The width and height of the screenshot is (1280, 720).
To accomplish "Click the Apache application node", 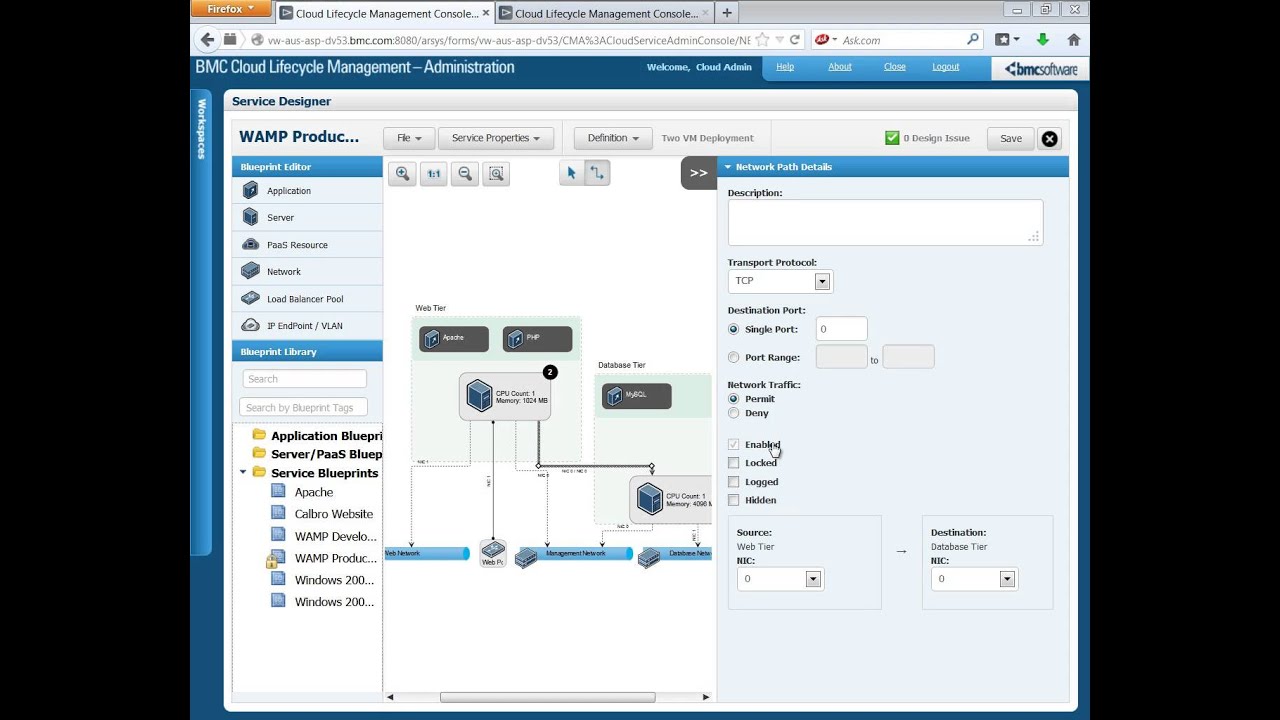I will coord(454,338).
